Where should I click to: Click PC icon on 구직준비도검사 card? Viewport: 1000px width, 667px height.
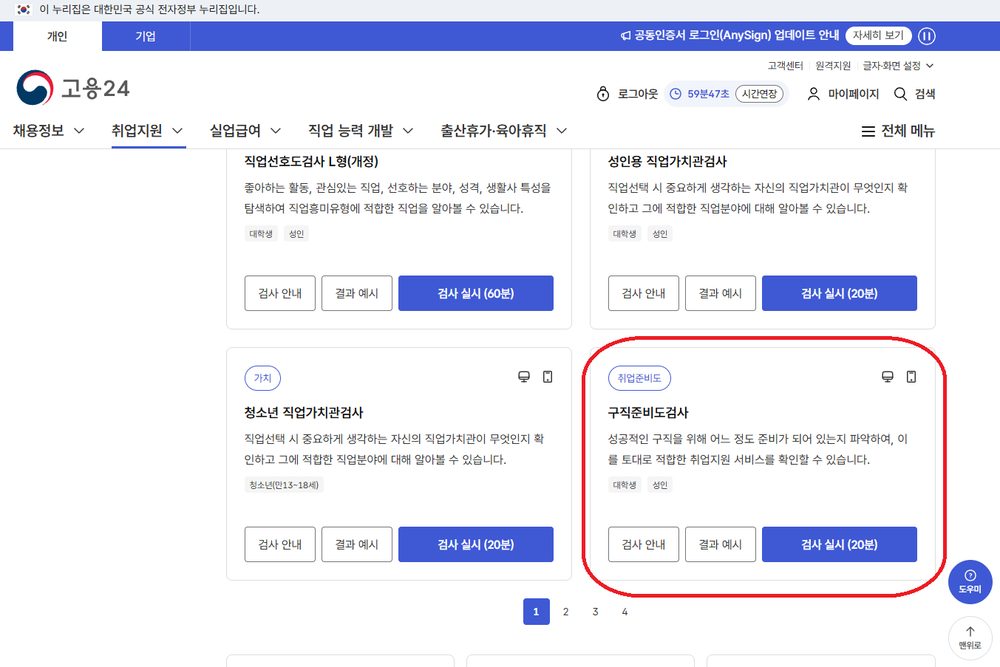(x=887, y=377)
